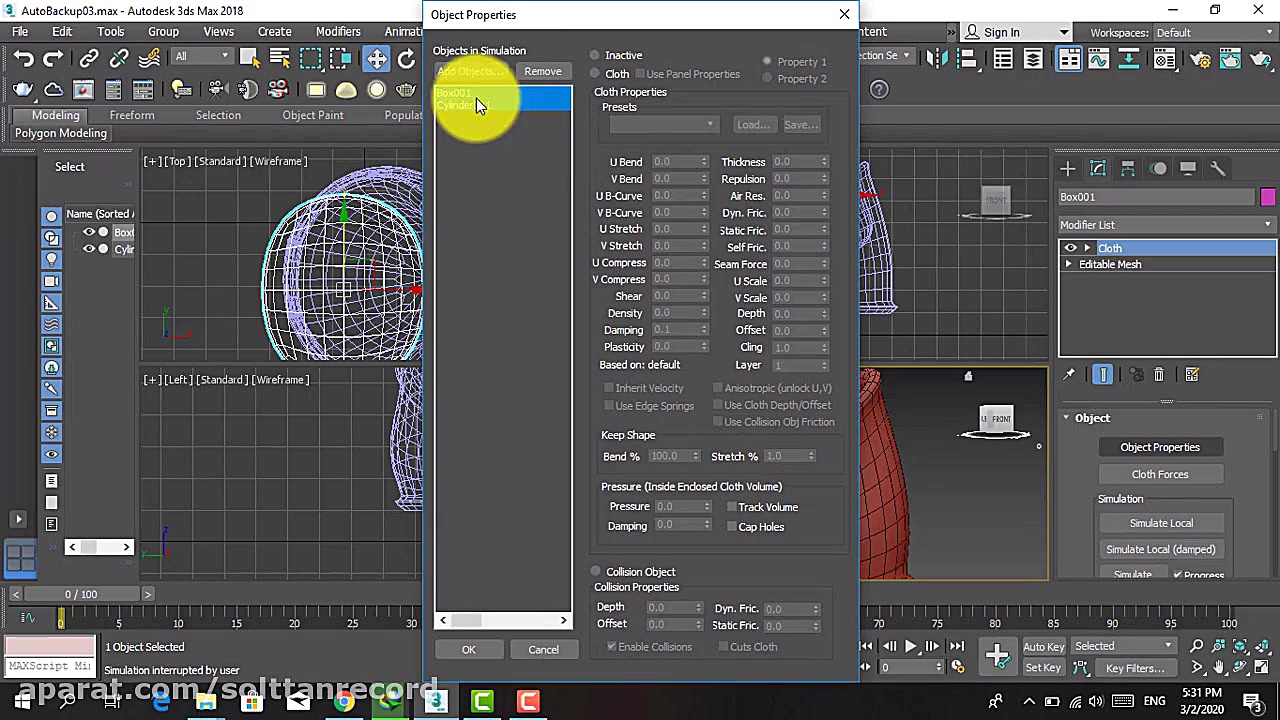1280x720 pixels.
Task: Click the Undo arrow in the main toolbar
Action: pos(24,59)
